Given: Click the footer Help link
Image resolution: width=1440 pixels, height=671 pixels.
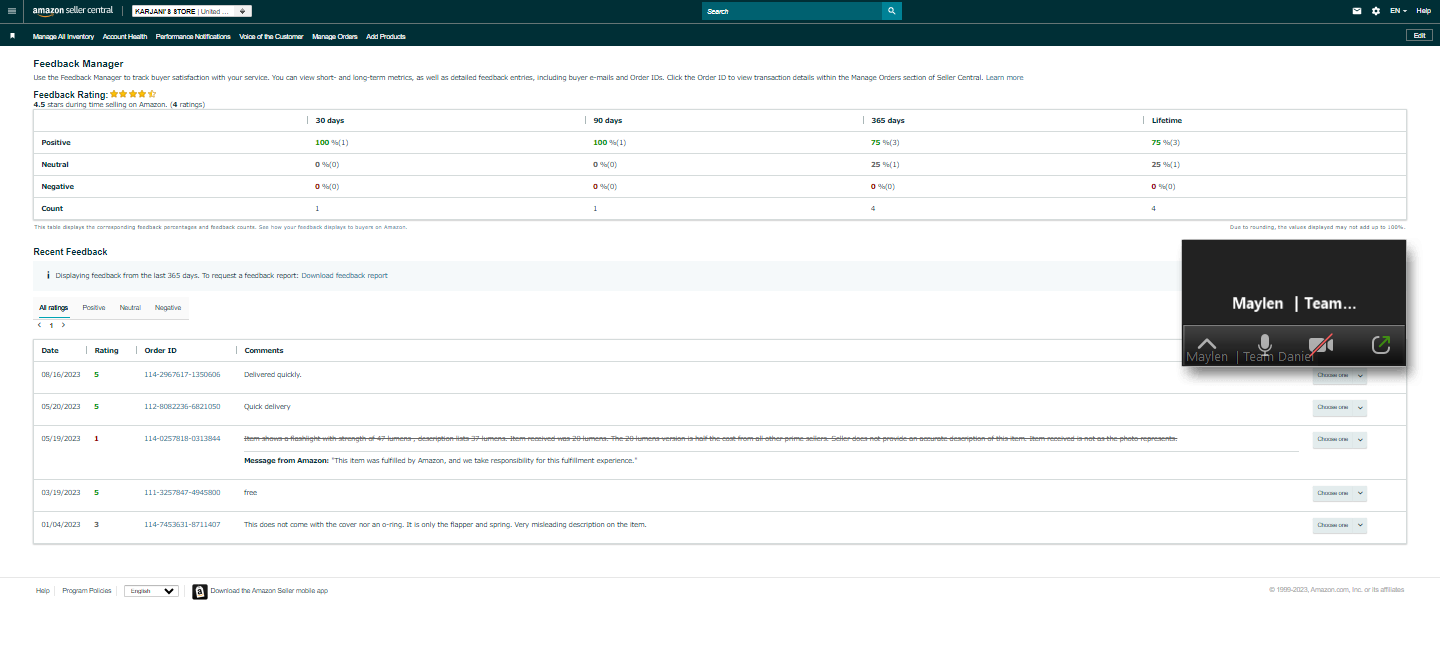Looking at the screenshot, I should point(43,591).
